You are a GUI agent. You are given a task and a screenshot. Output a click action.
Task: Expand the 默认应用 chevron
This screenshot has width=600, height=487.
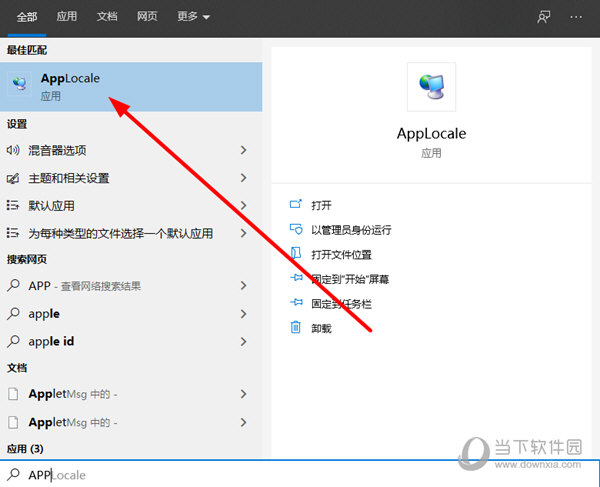coord(243,205)
